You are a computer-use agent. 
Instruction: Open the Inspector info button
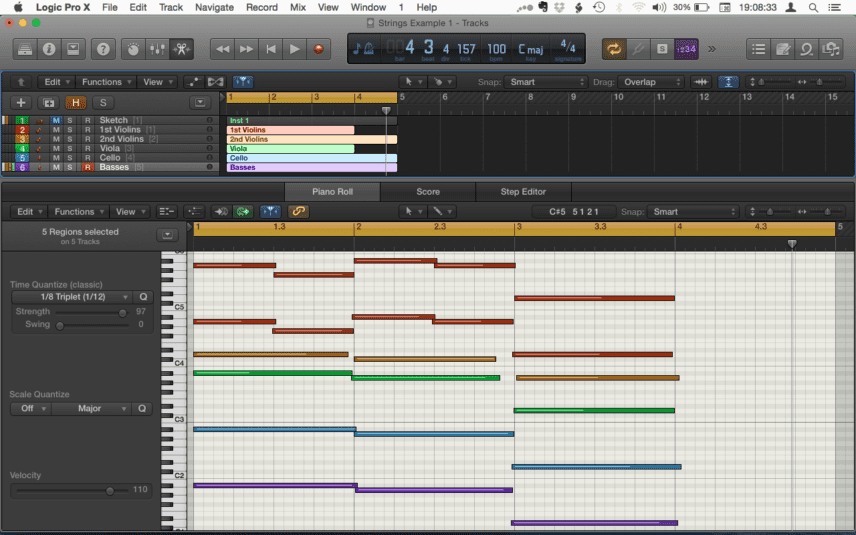49,49
